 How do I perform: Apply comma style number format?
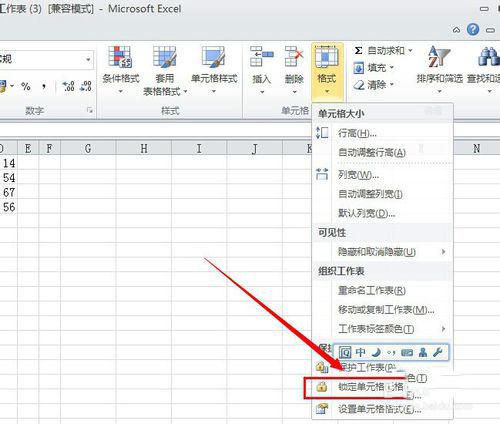(44, 87)
